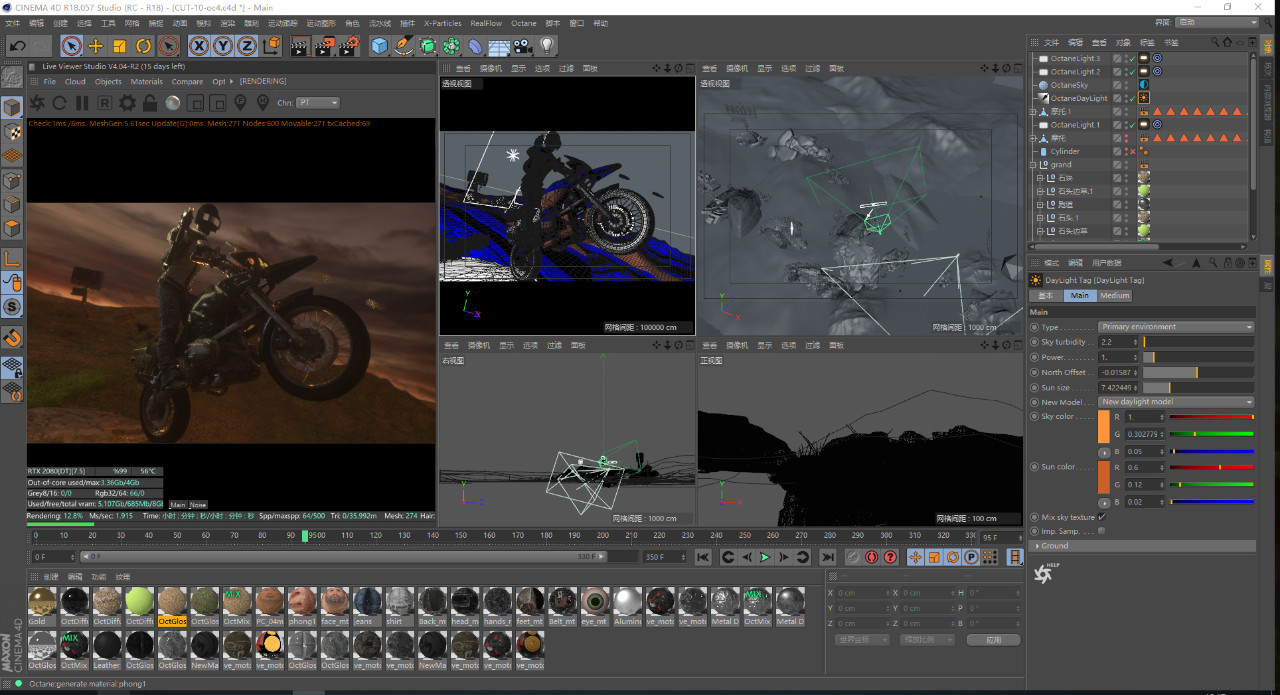The image size is (1280, 695).
Task: Open the Chn PT channel dropdown
Action: coord(319,103)
